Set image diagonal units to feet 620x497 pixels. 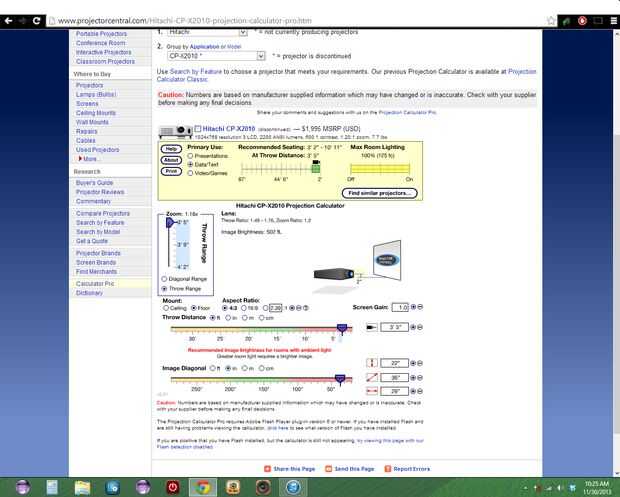[213, 368]
